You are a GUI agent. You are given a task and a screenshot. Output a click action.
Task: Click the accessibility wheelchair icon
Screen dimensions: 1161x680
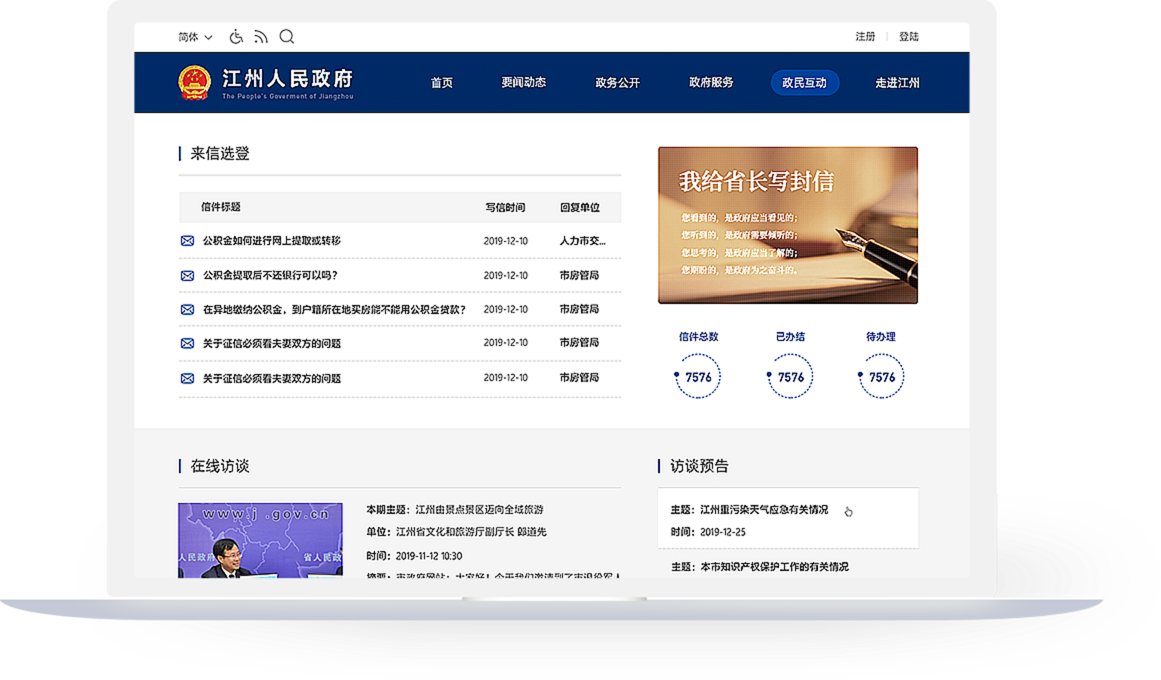[x=236, y=37]
